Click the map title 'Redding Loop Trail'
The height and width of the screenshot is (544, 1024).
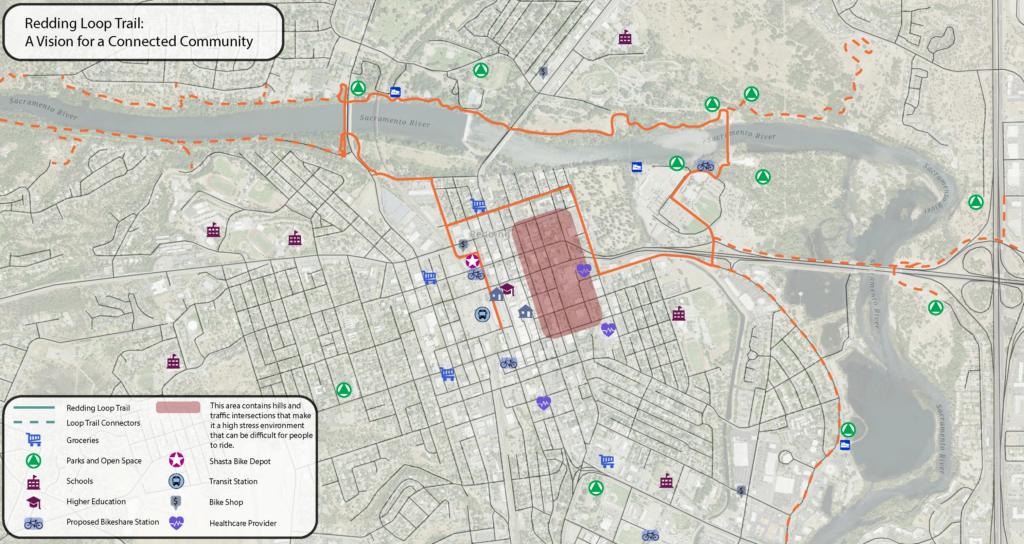point(90,22)
